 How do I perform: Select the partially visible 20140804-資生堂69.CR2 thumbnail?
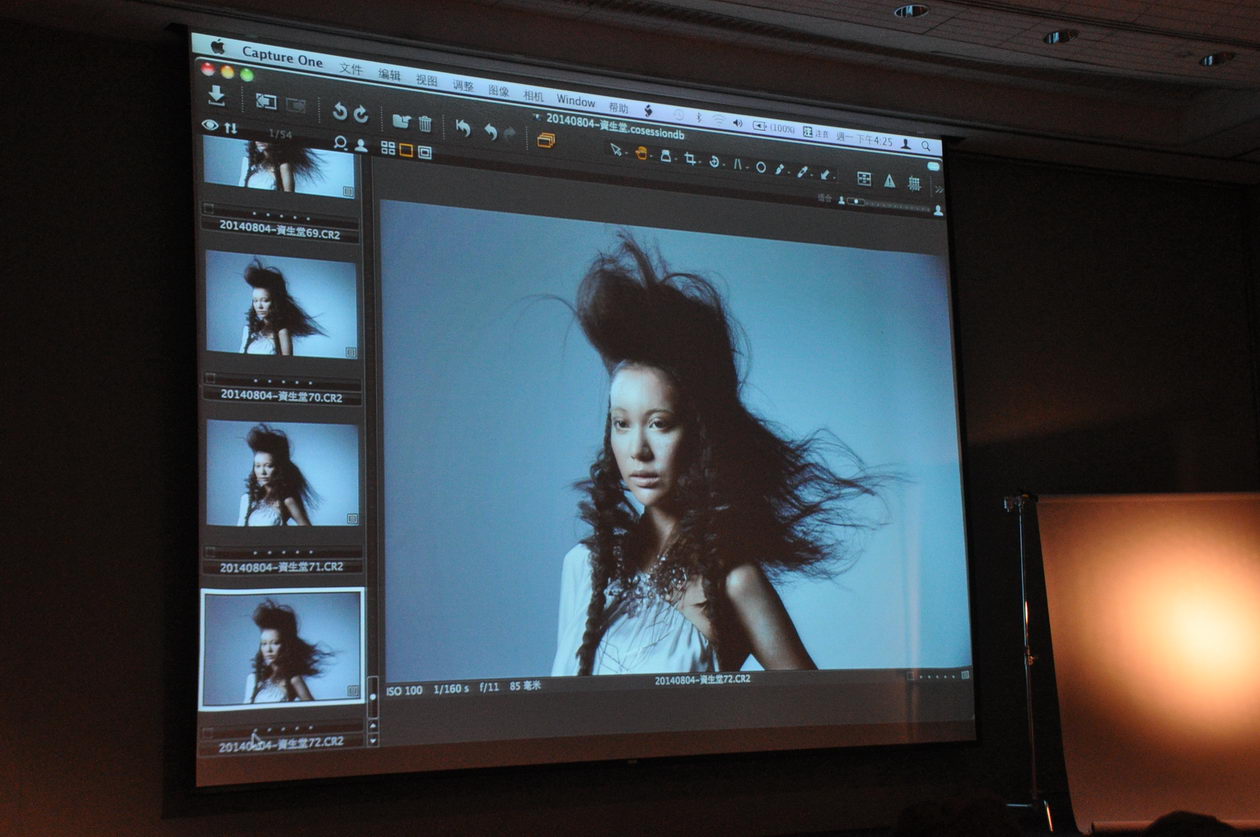coord(279,165)
